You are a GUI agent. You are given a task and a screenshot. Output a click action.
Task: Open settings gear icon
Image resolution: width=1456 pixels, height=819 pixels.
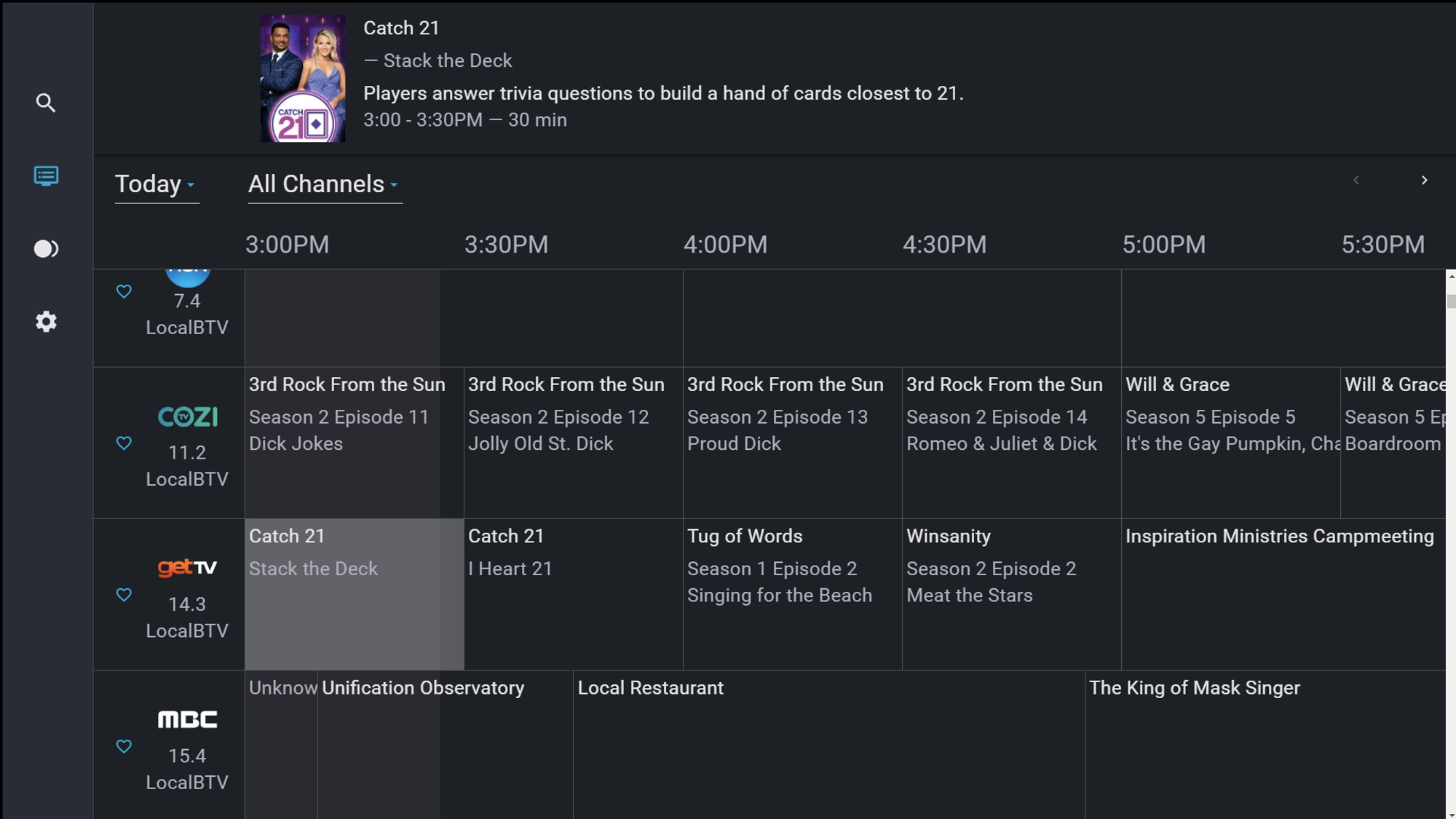[46, 321]
